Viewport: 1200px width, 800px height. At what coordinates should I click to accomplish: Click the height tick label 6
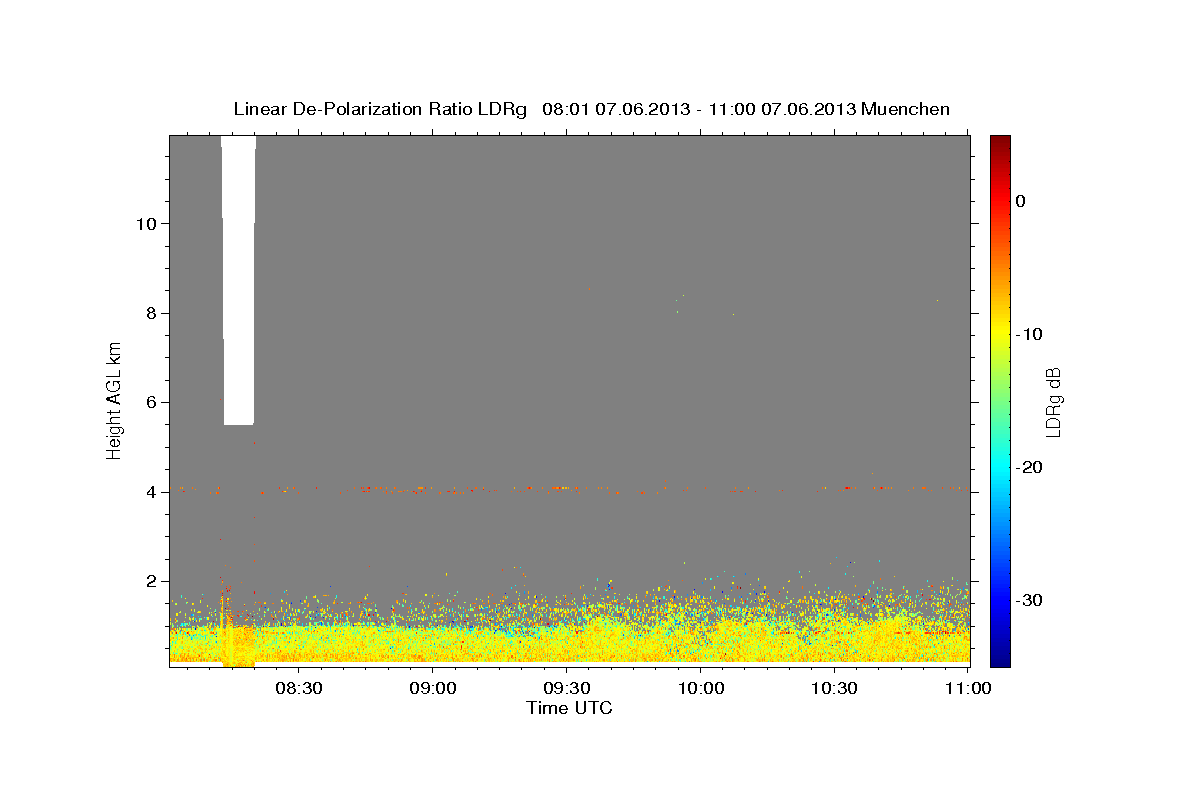[149, 402]
